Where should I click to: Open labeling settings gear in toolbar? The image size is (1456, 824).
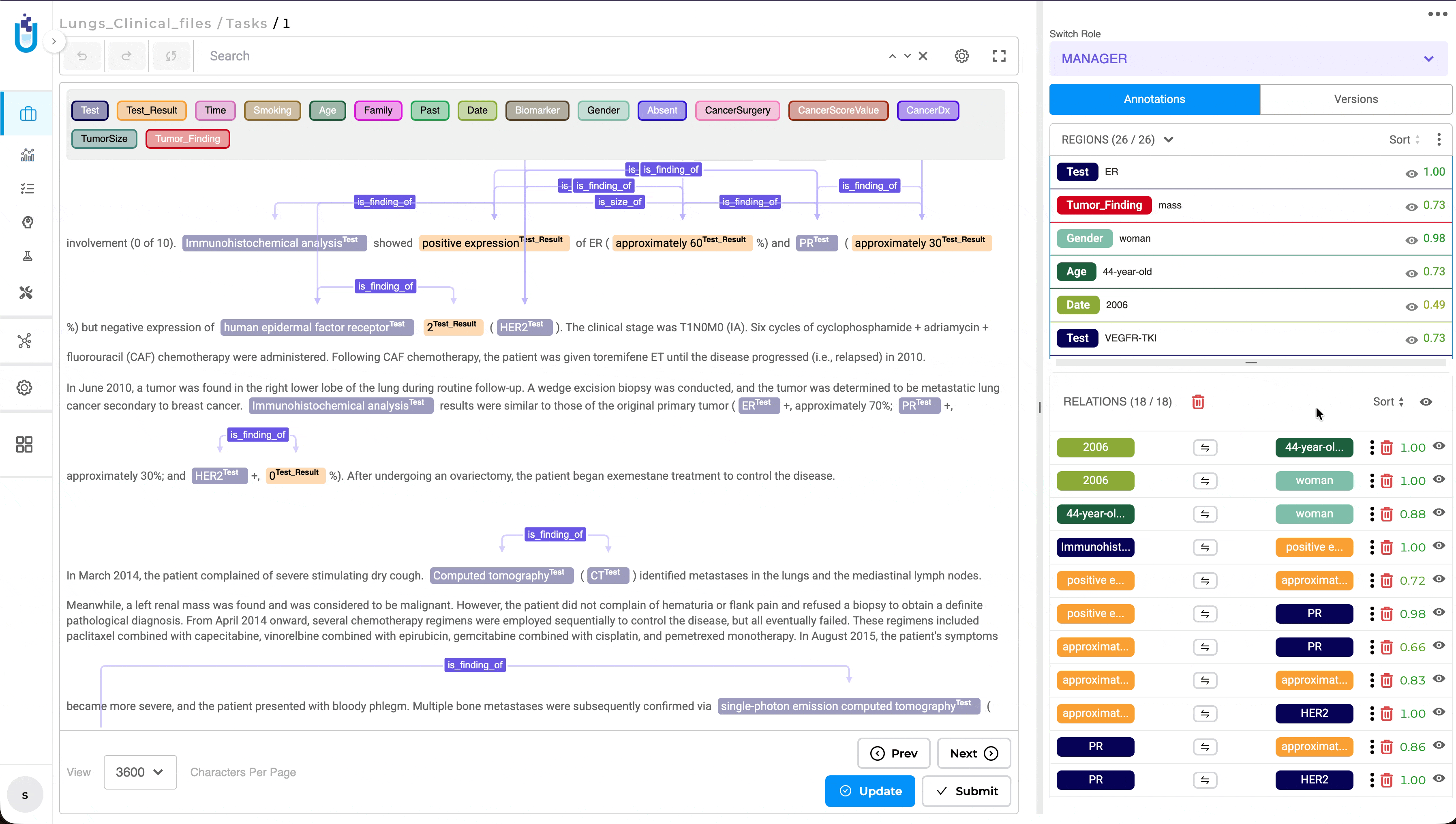pos(961,56)
